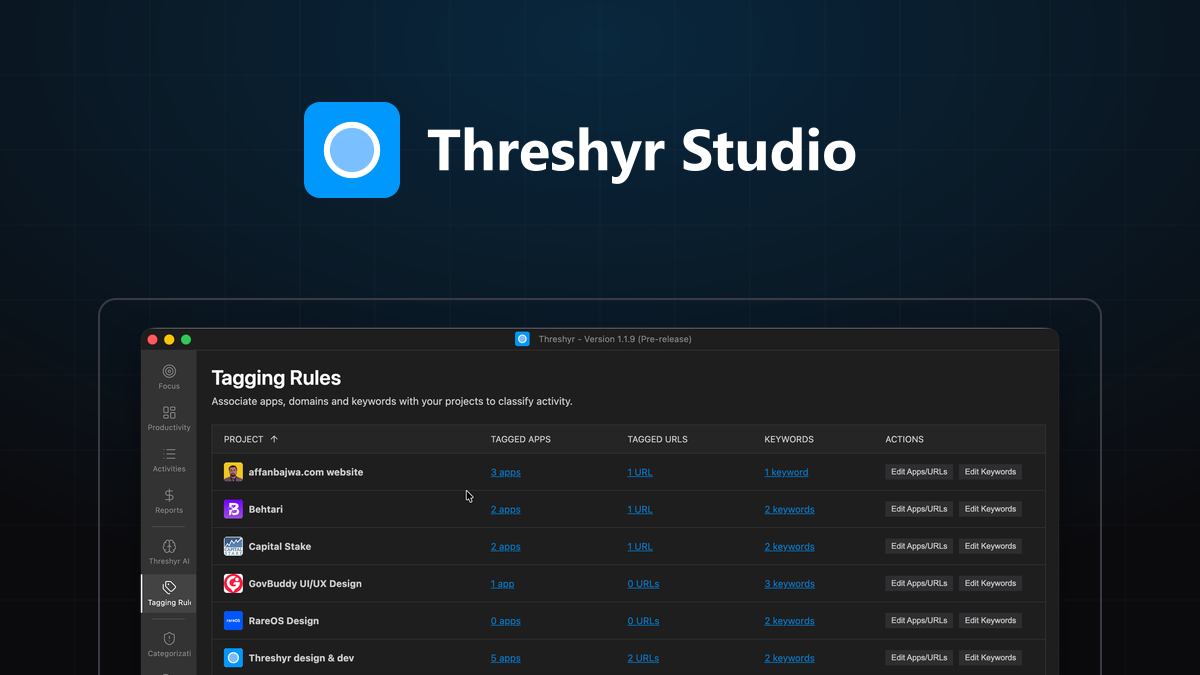Edit Keywords for Behtari project
Screen dimensions: 1200x675
[x=990, y=509]
